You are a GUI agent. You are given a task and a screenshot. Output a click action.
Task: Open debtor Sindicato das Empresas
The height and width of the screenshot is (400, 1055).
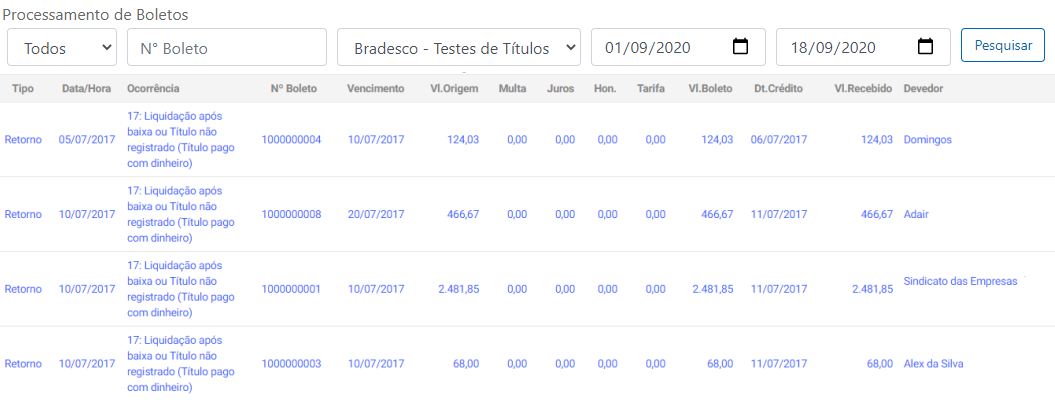tap(960, 282)
